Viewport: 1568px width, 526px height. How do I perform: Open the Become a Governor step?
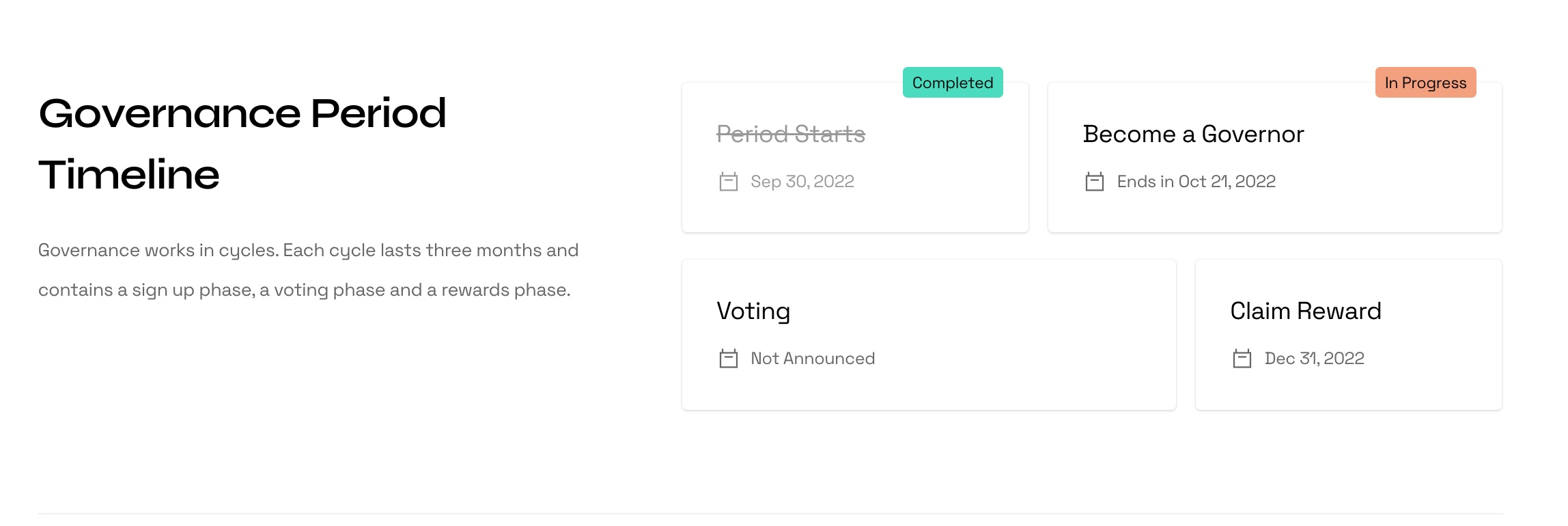pos(1193,134)
